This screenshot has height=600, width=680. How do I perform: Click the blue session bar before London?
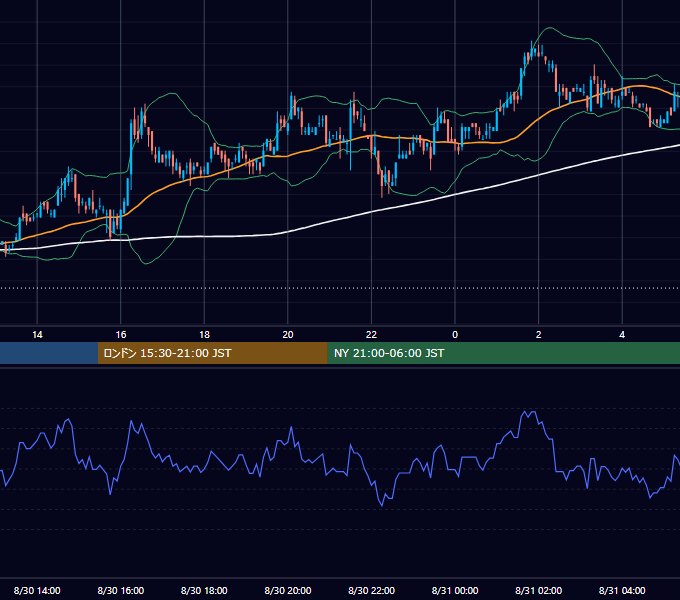[x=49, y=353]
